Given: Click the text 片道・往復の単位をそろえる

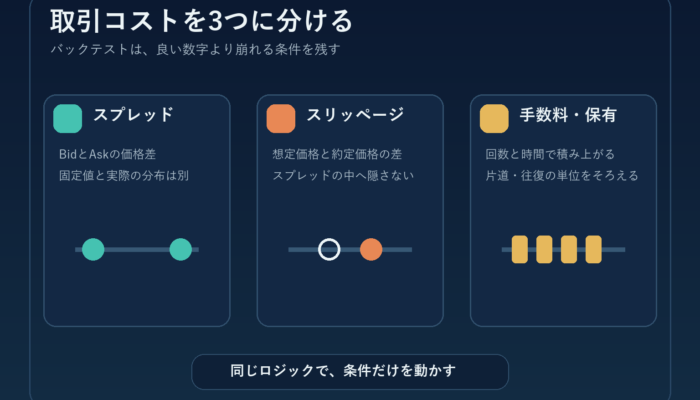Looking at the screenshot, I should click(x=562, y=175).
